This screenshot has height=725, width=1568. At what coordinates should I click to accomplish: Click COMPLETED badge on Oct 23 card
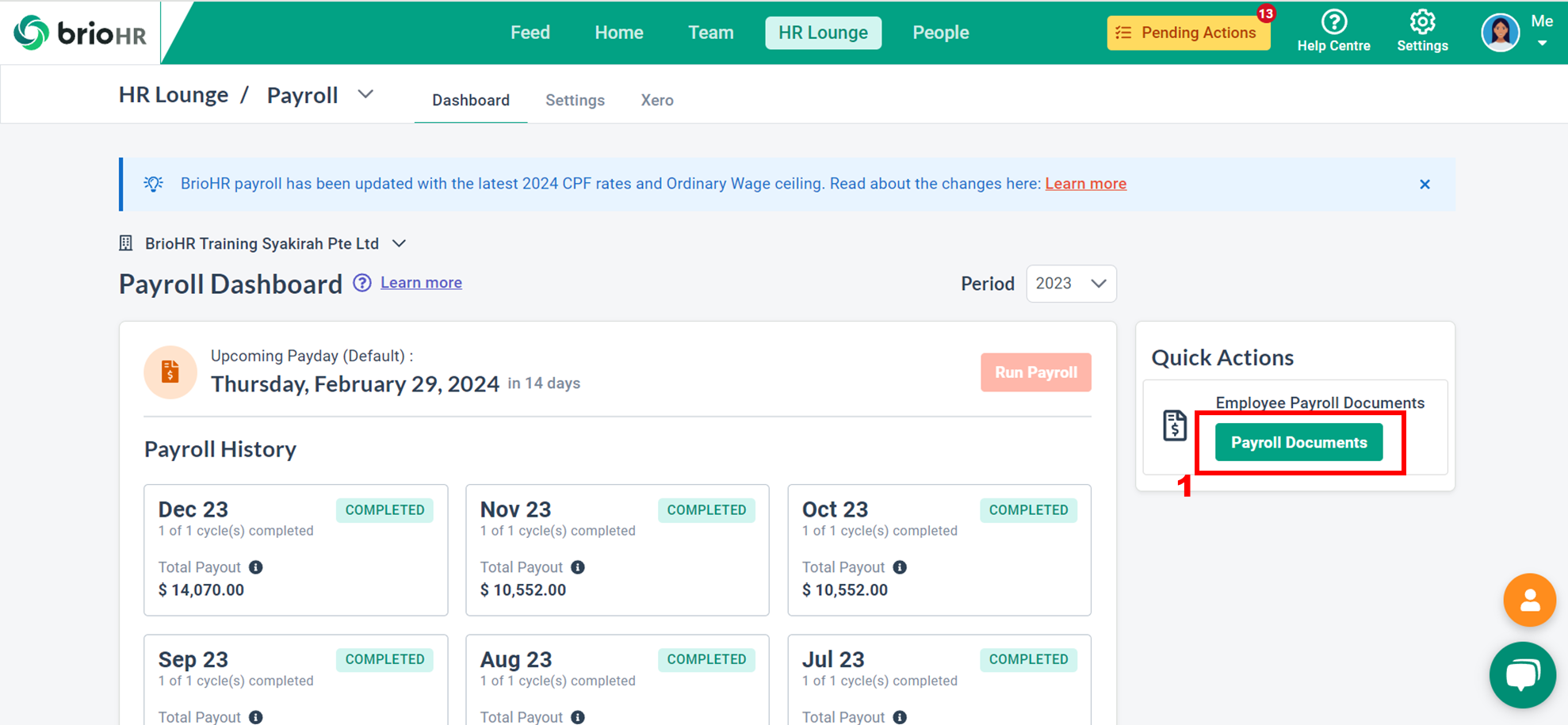[x=1028, y=510]
